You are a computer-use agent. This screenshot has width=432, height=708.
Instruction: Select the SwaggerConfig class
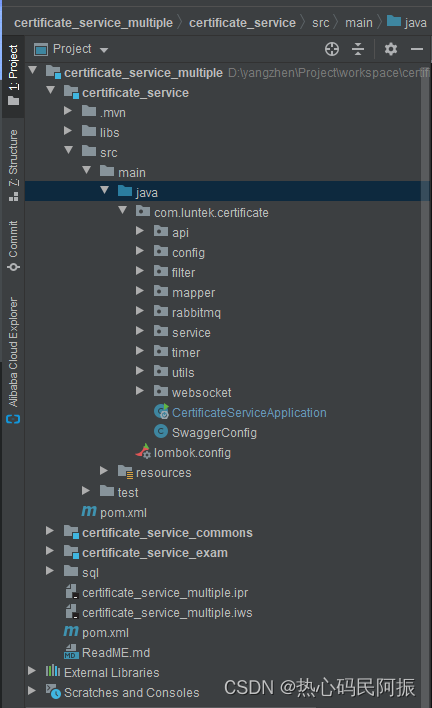click(x=214, y=433)
